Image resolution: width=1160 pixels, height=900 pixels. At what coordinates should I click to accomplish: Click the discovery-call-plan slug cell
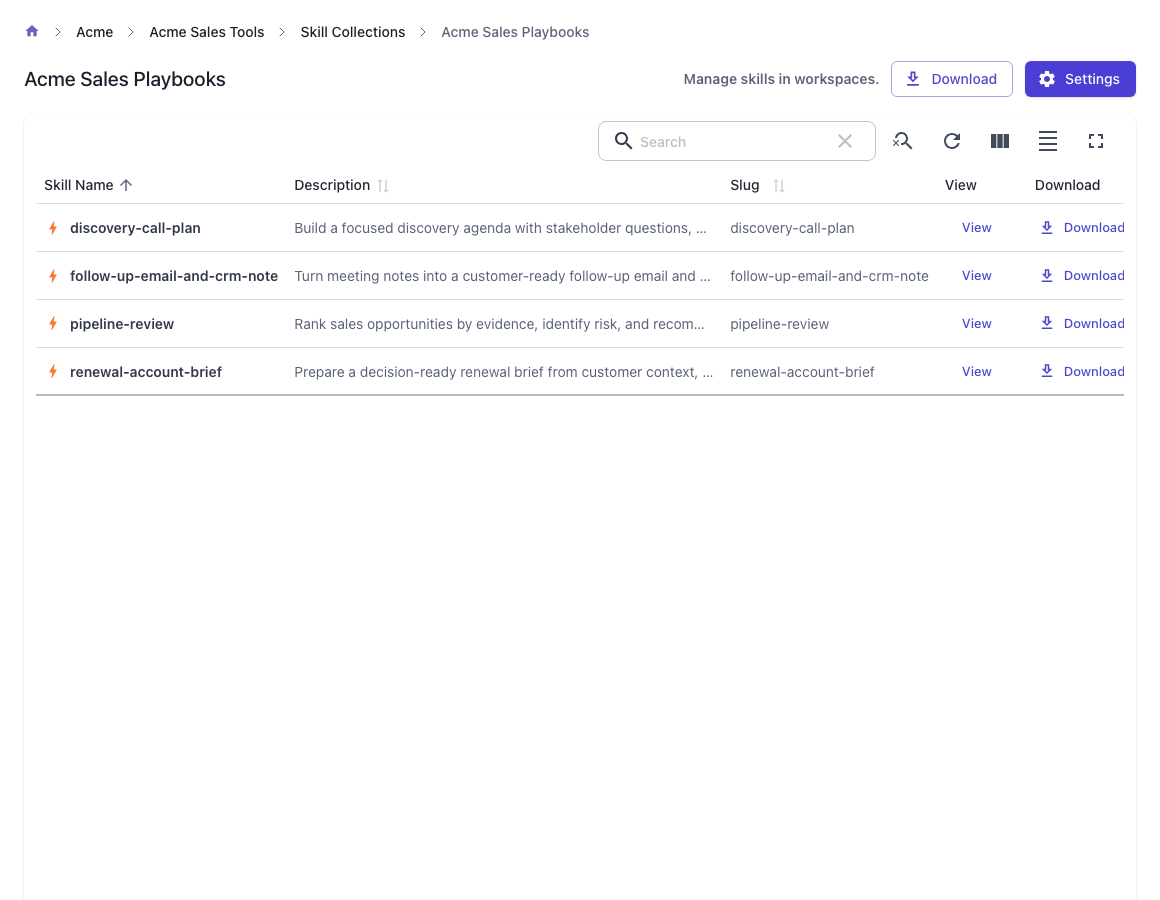point(792,228)
